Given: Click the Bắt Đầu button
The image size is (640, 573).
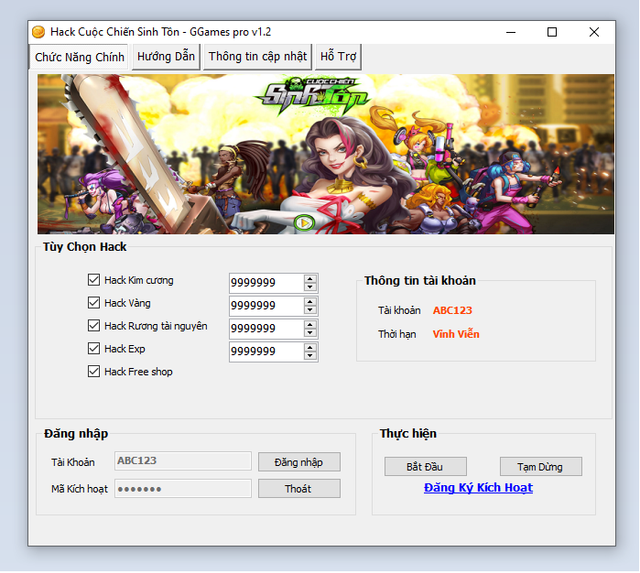Looking at the screenshot, I should (426, 467).
